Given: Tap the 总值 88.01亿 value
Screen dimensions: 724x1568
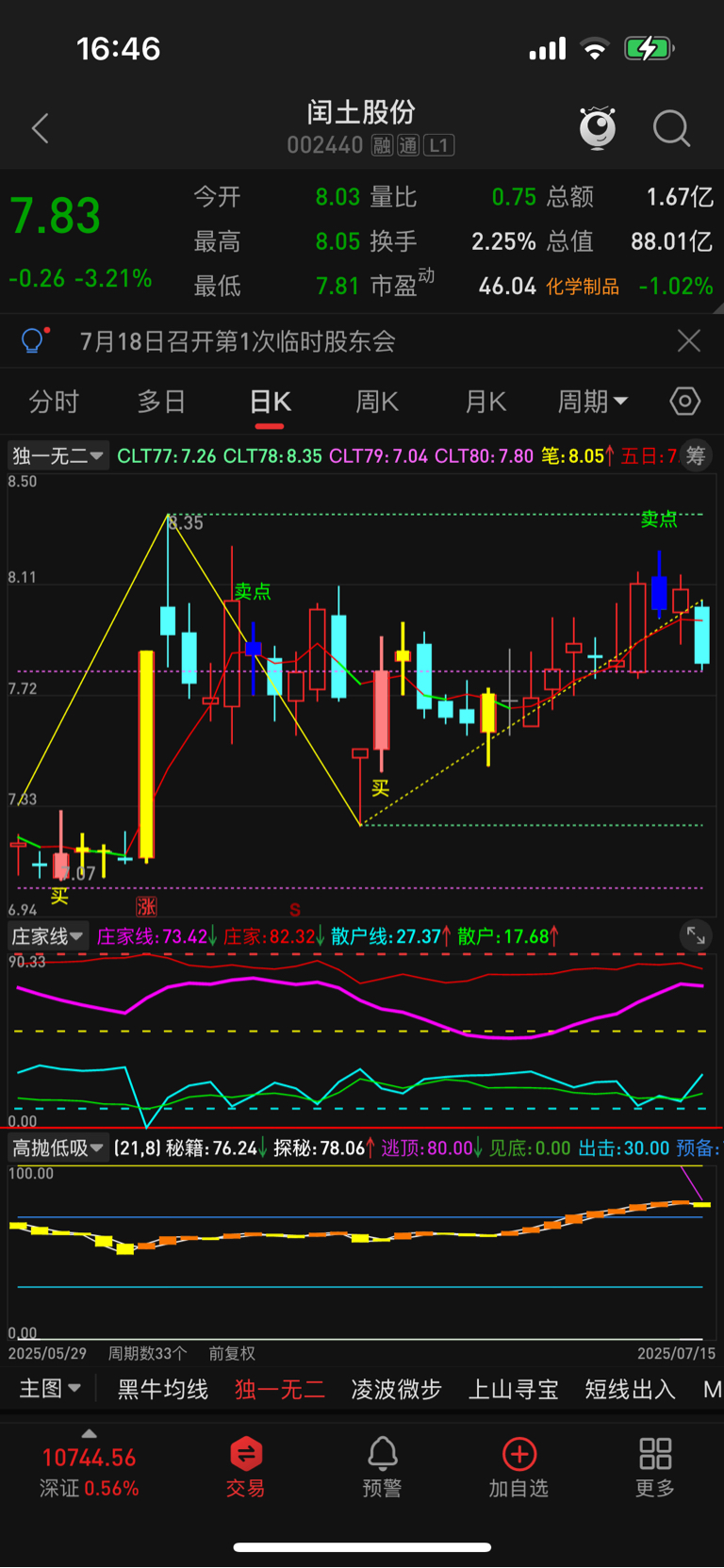Looking at the screenshot, I should coord(672,241).
